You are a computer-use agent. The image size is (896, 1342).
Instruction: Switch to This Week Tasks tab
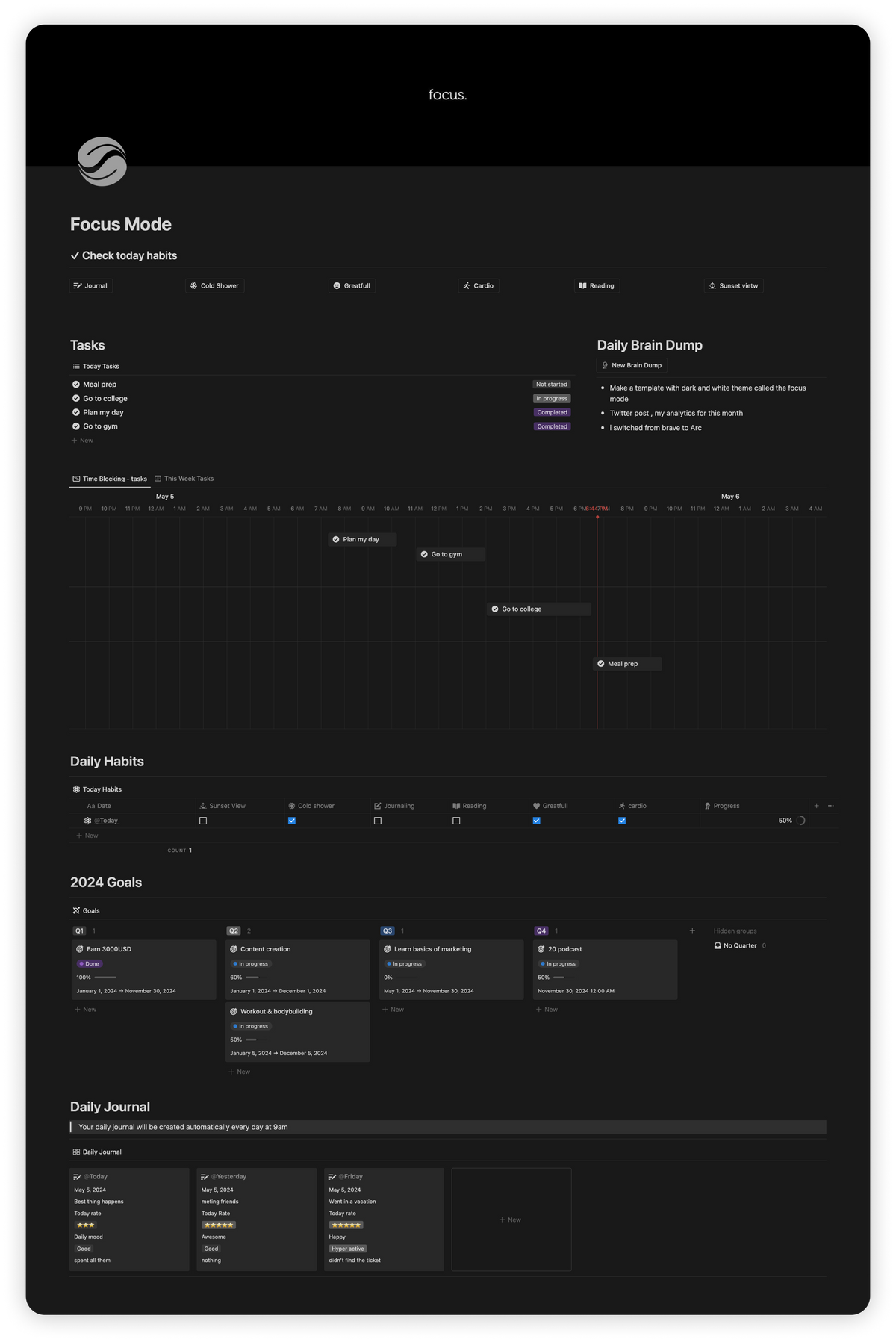pyautogui.click(x=184, y=479)
